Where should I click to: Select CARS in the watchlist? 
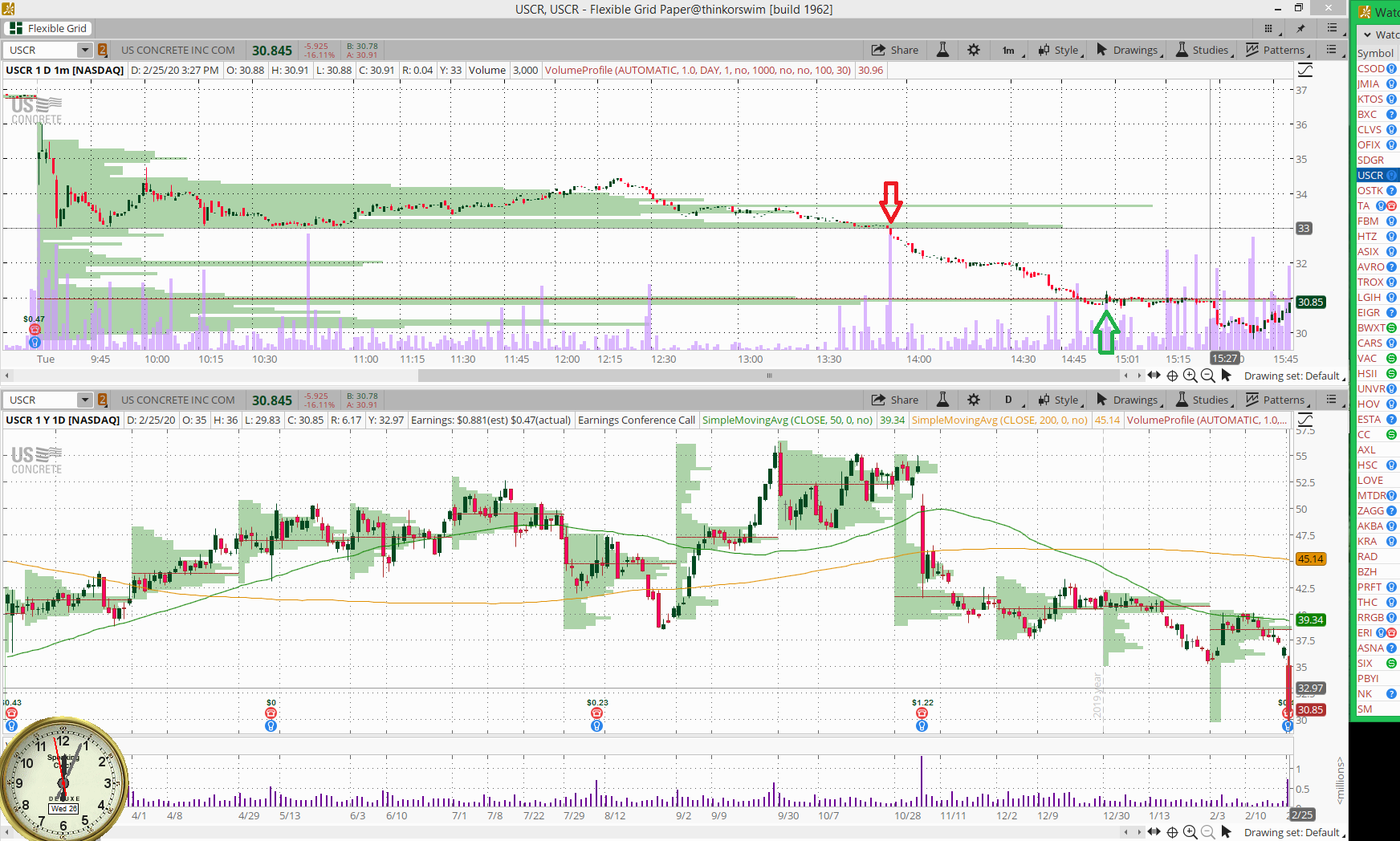(1370, 343)
